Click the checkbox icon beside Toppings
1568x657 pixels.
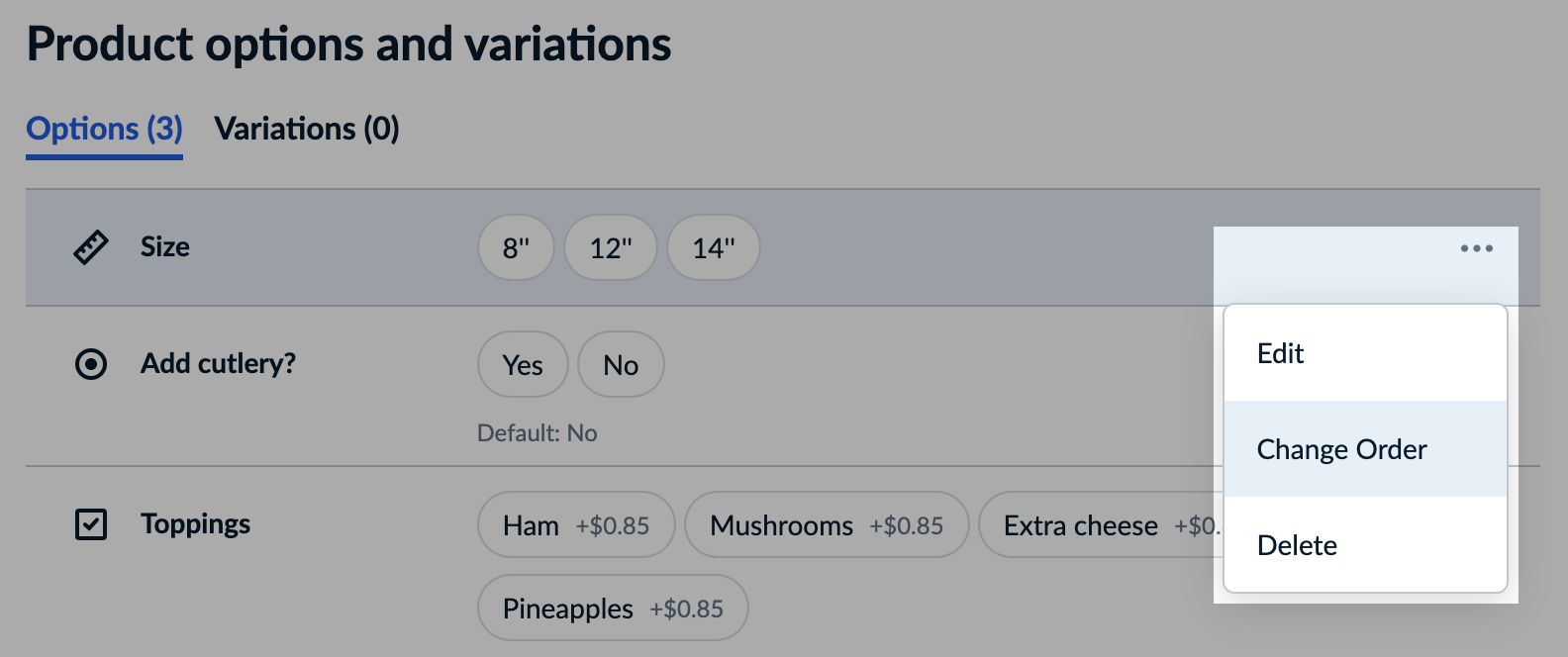(x=90, y=524)
